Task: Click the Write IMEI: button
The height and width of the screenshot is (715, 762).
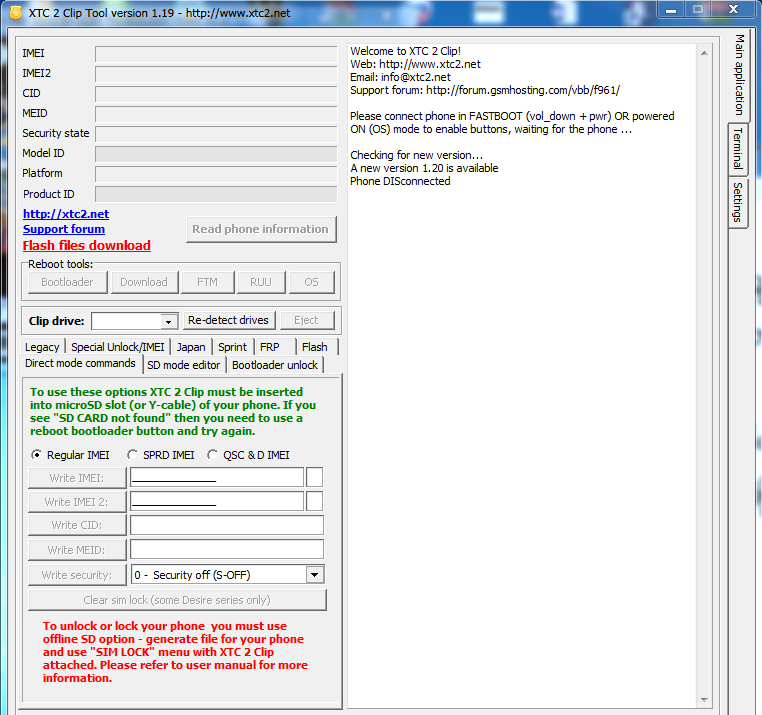Action: pyautogui.click(x=77, y=478)
